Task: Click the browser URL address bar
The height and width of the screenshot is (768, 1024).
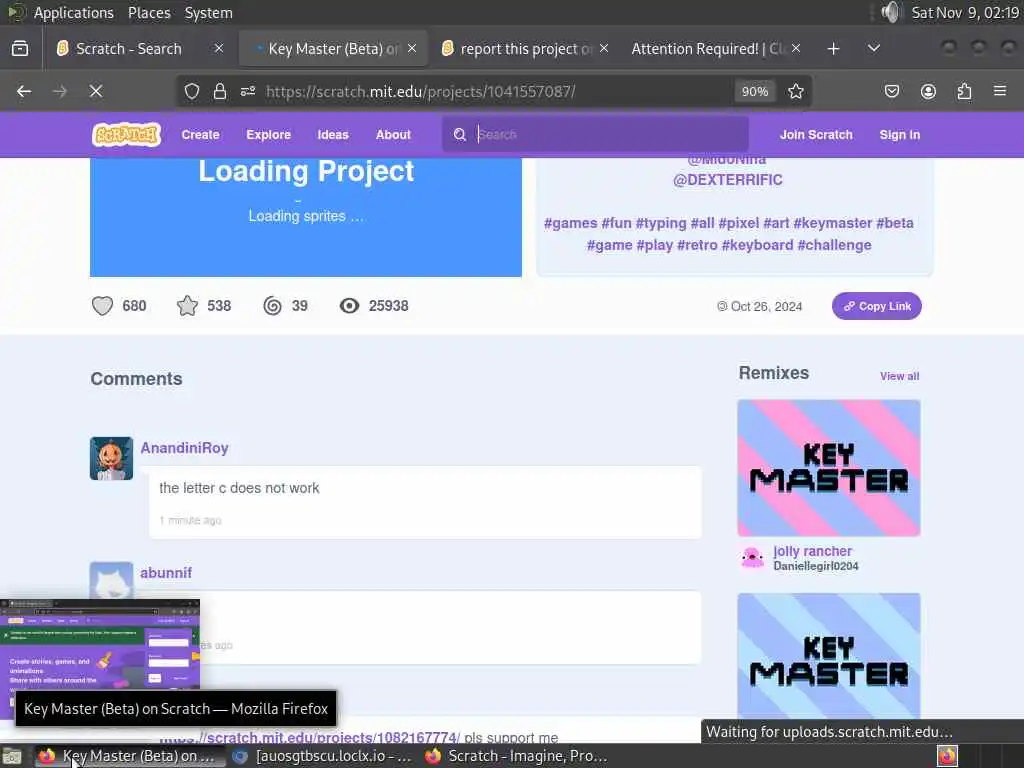Action: click(x=496, y=91)
